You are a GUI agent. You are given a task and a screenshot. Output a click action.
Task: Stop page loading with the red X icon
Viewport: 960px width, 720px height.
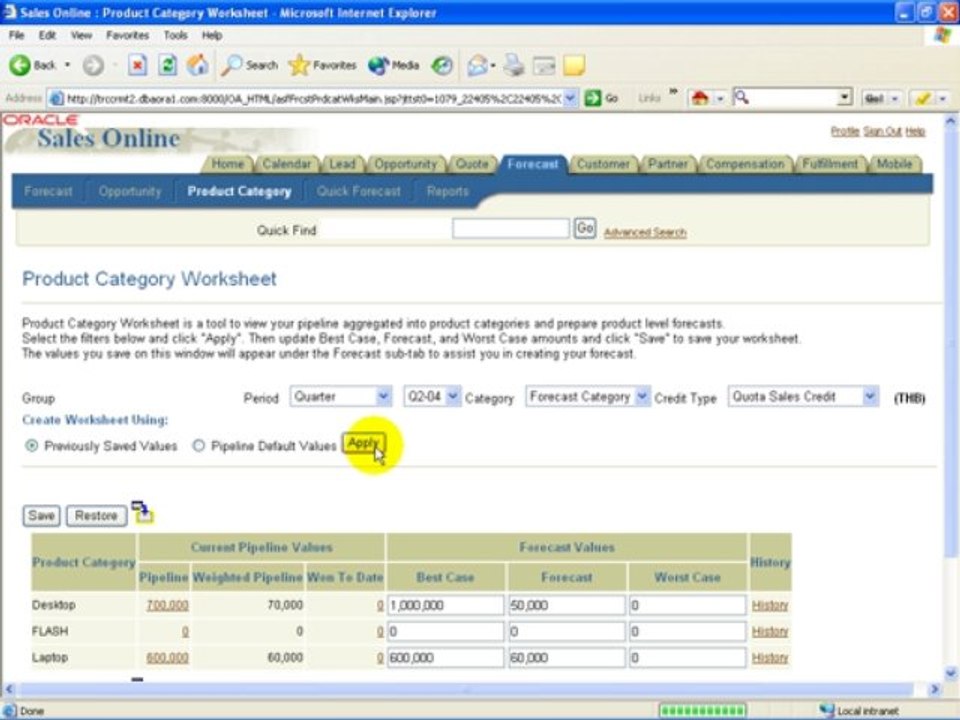click(138, 65)
